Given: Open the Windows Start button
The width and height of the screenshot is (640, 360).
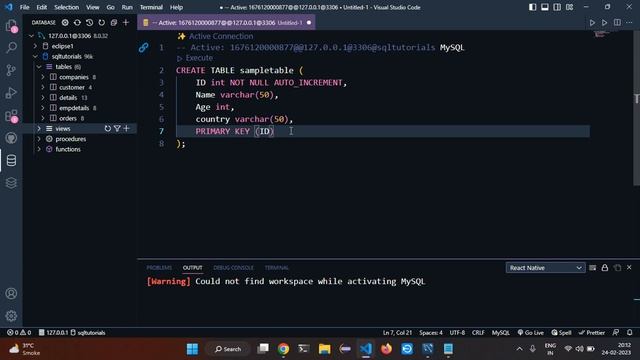Looking at the screenshot, I should pos(192,349).
